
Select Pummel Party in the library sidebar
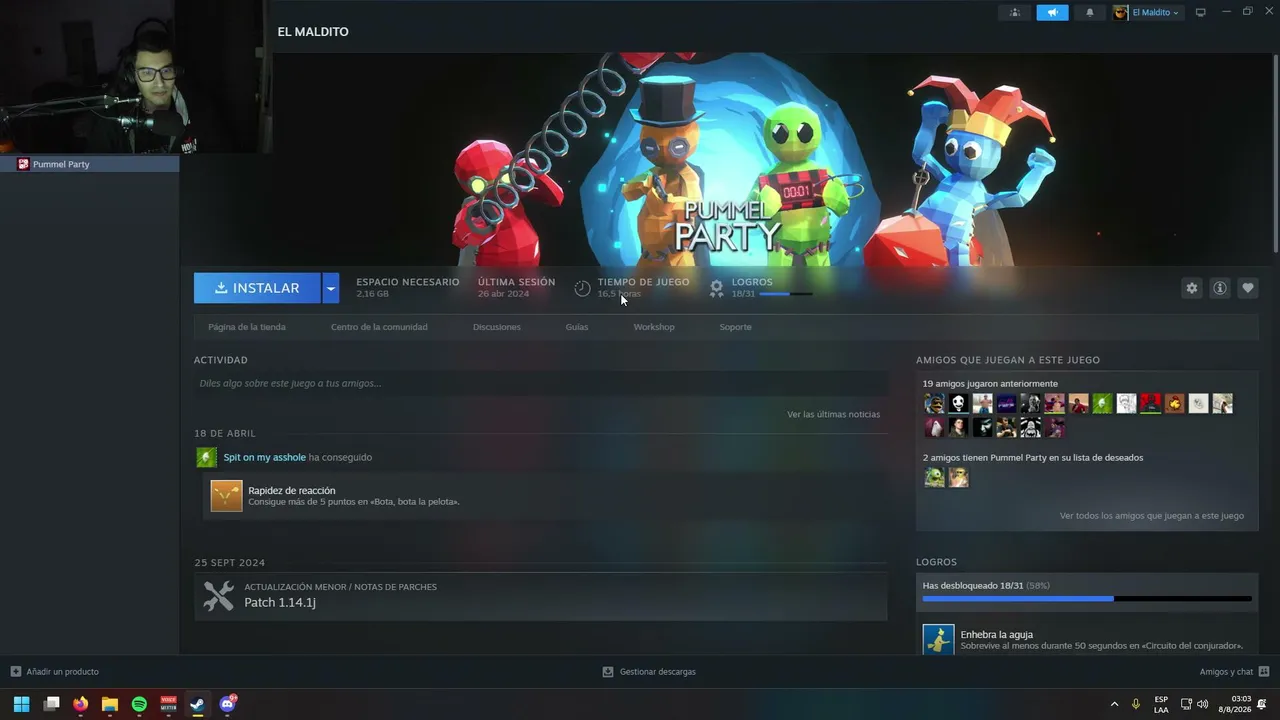tap(90, 164)
